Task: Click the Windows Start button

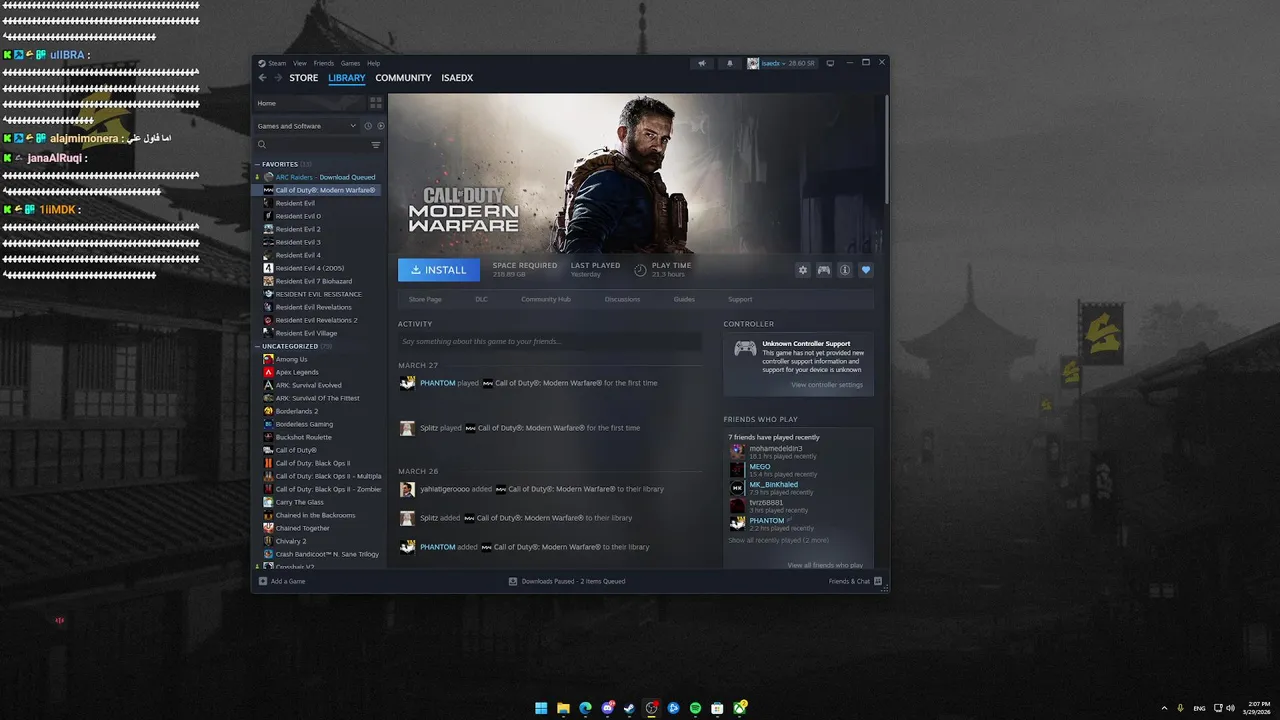Action: click(x=541, y=708)
